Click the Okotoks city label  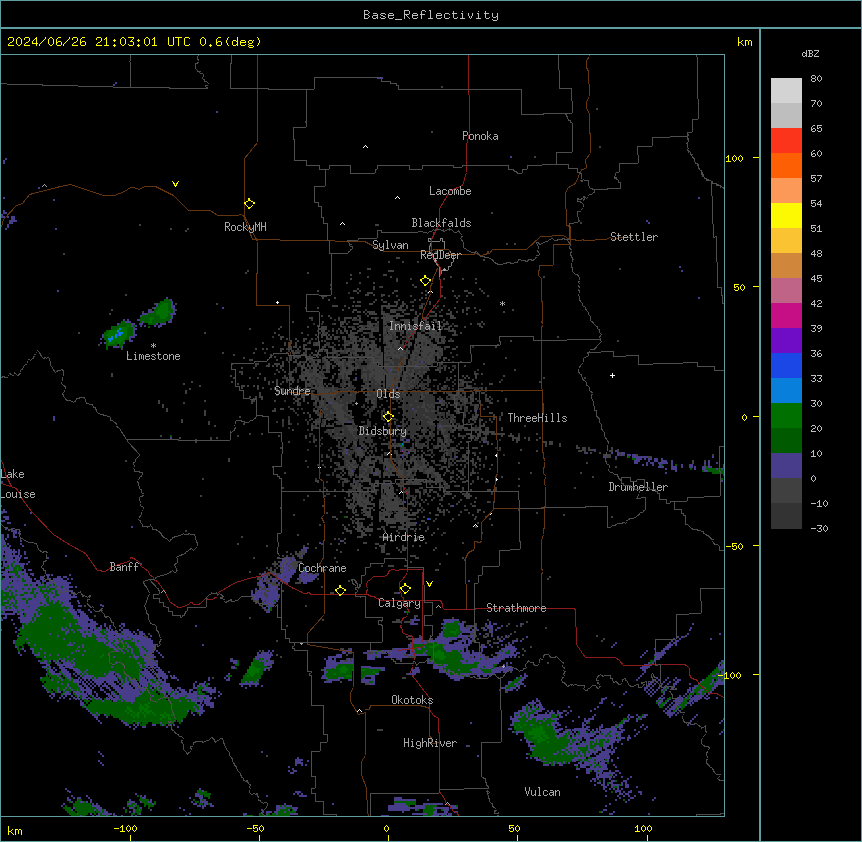click(x=412, y=700)
